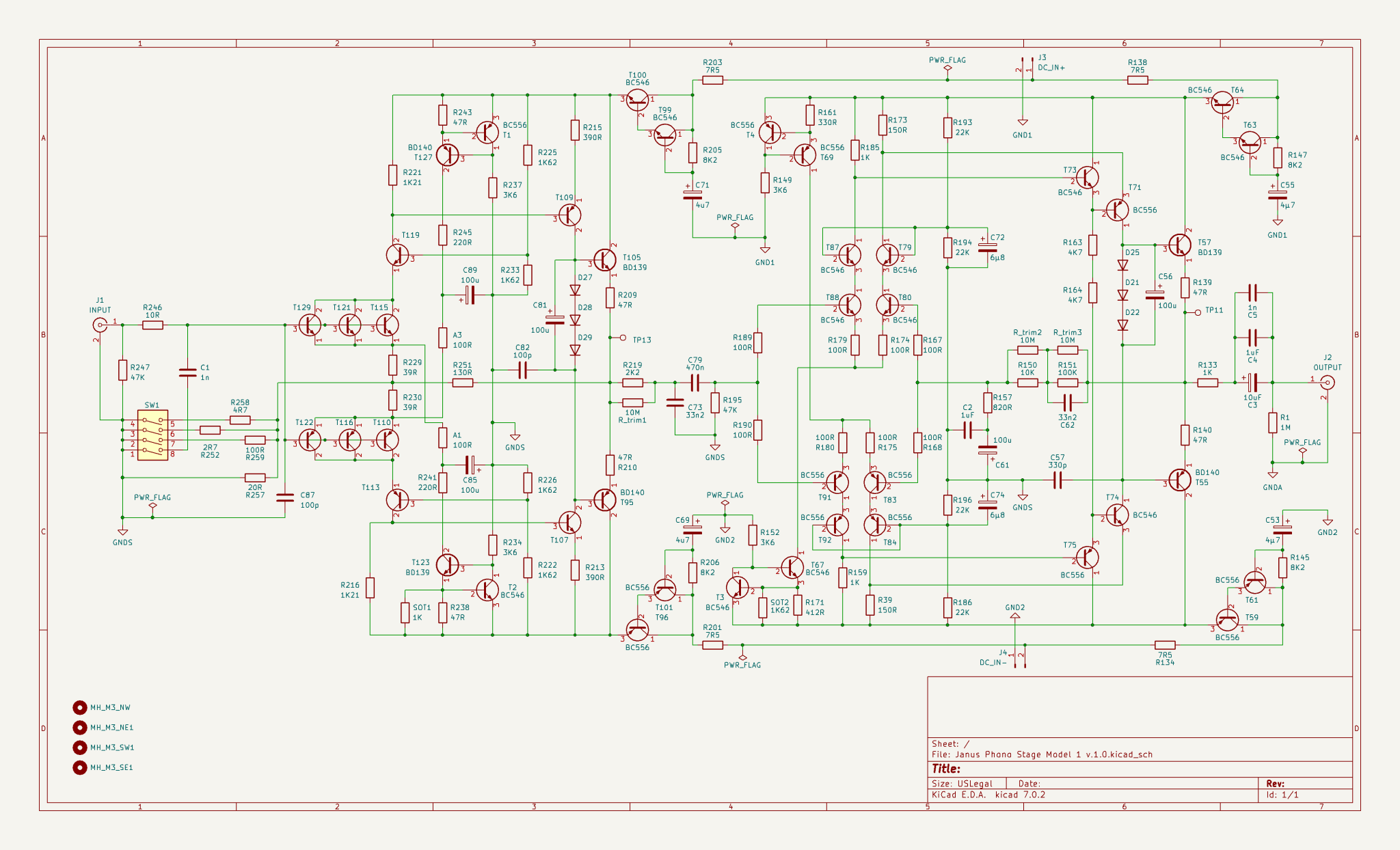Select capacitor C1 1n symbol
Viewport: 1400px width, 850px height.
pos(187,372)
